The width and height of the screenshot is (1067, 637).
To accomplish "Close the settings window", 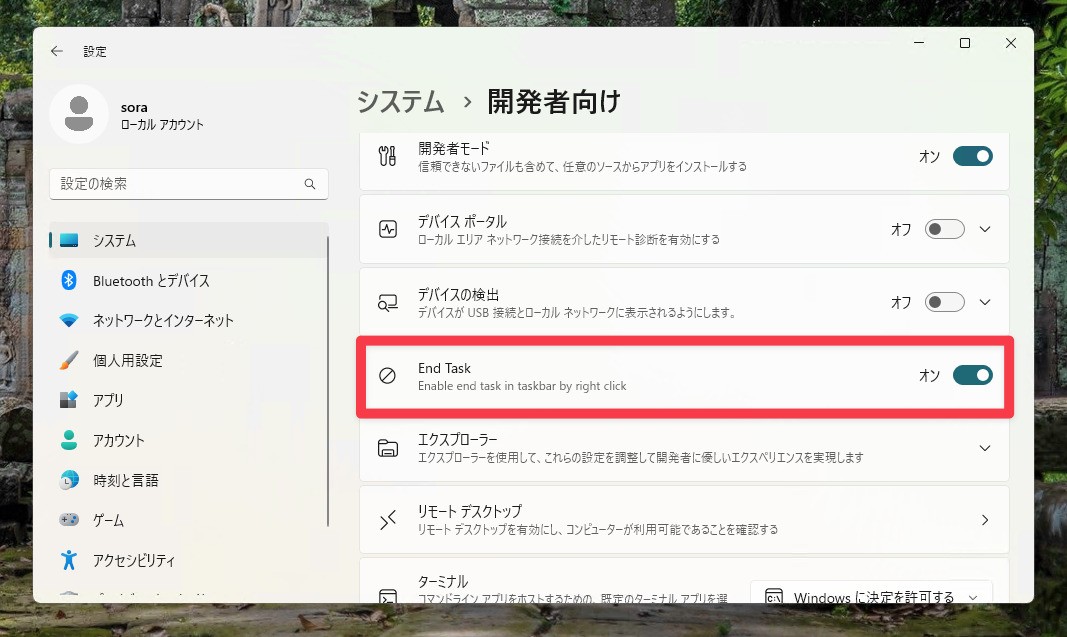I will coord(1011,43).
